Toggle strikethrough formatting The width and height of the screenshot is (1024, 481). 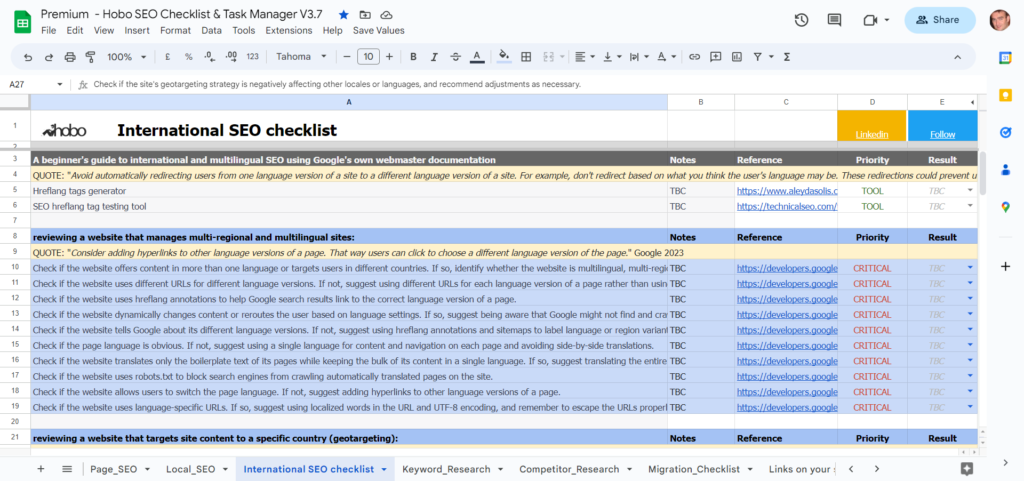(x=456, y=57)
